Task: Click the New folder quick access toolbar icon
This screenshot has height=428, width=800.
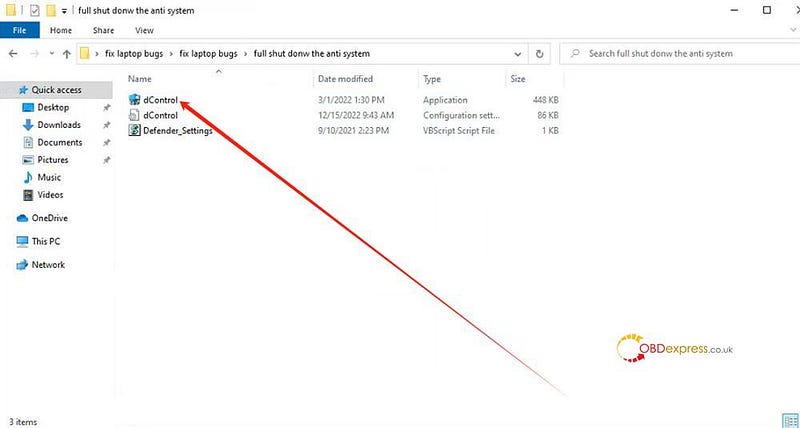Action: [x=51, y=10]
